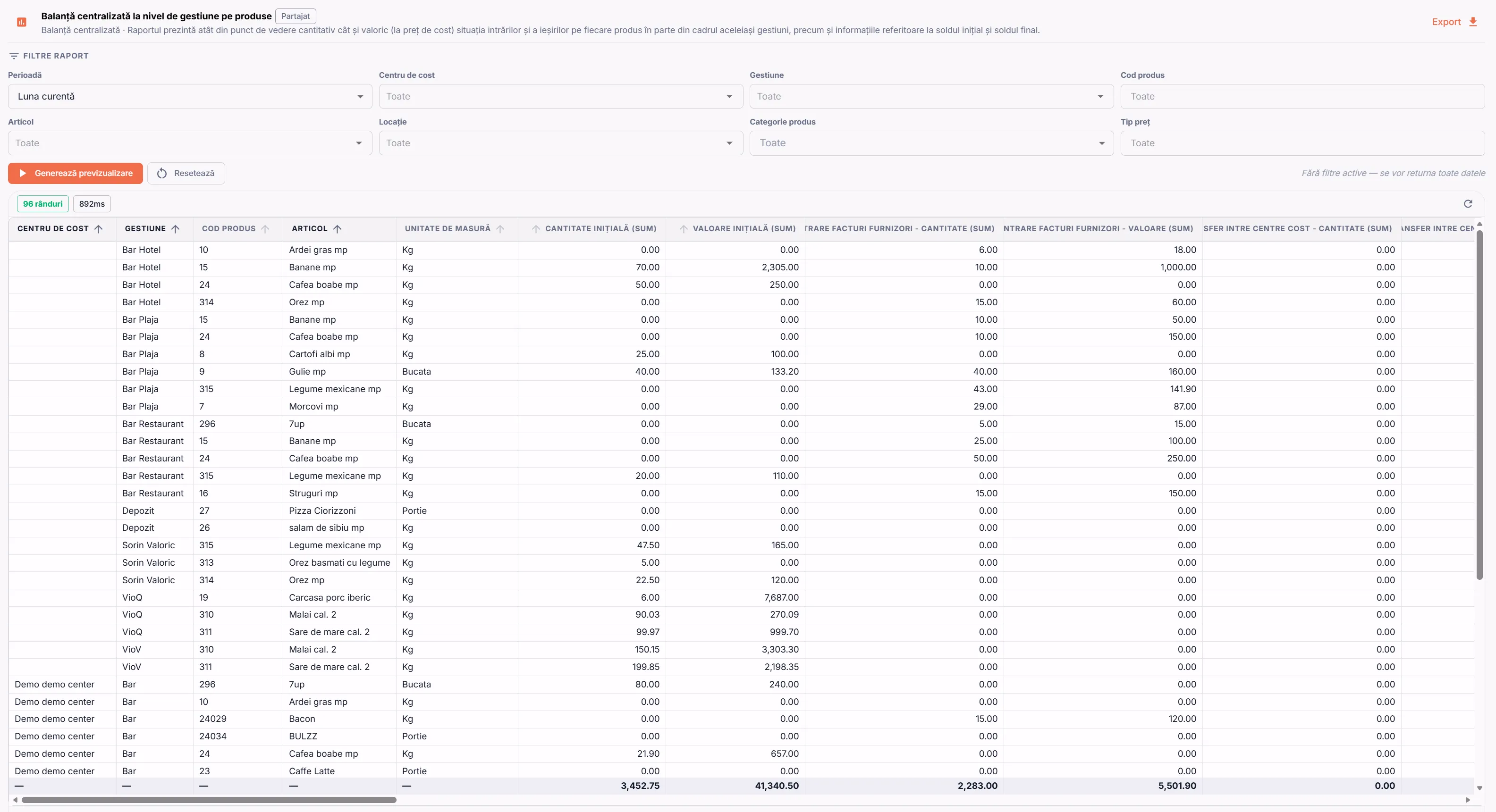
Task: Click the Intrare facturi furnizori - Valoare header
Action: pyautogui.click(x=1103, y=229)
